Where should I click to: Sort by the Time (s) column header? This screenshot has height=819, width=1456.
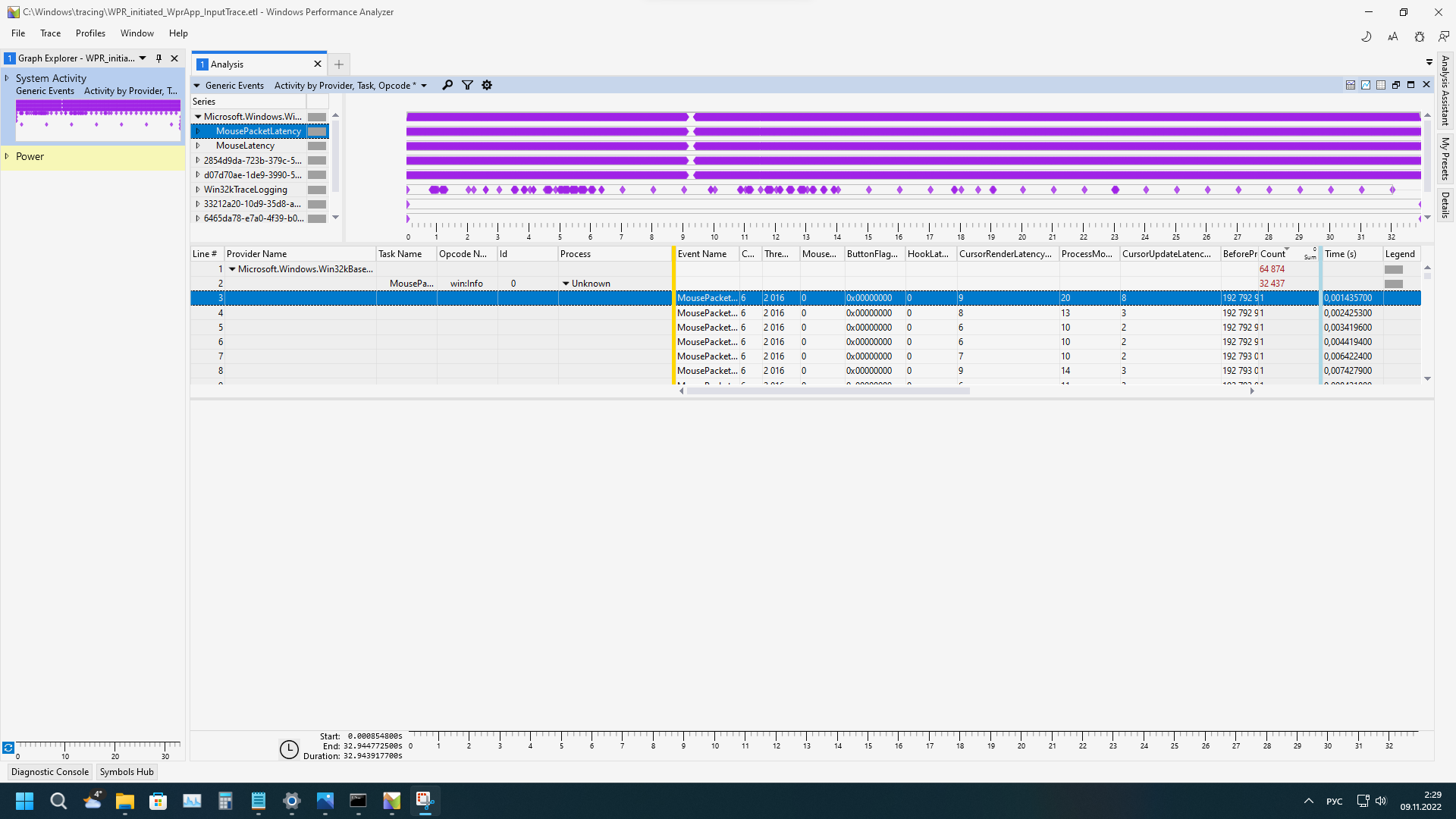tap(1352, 254)
